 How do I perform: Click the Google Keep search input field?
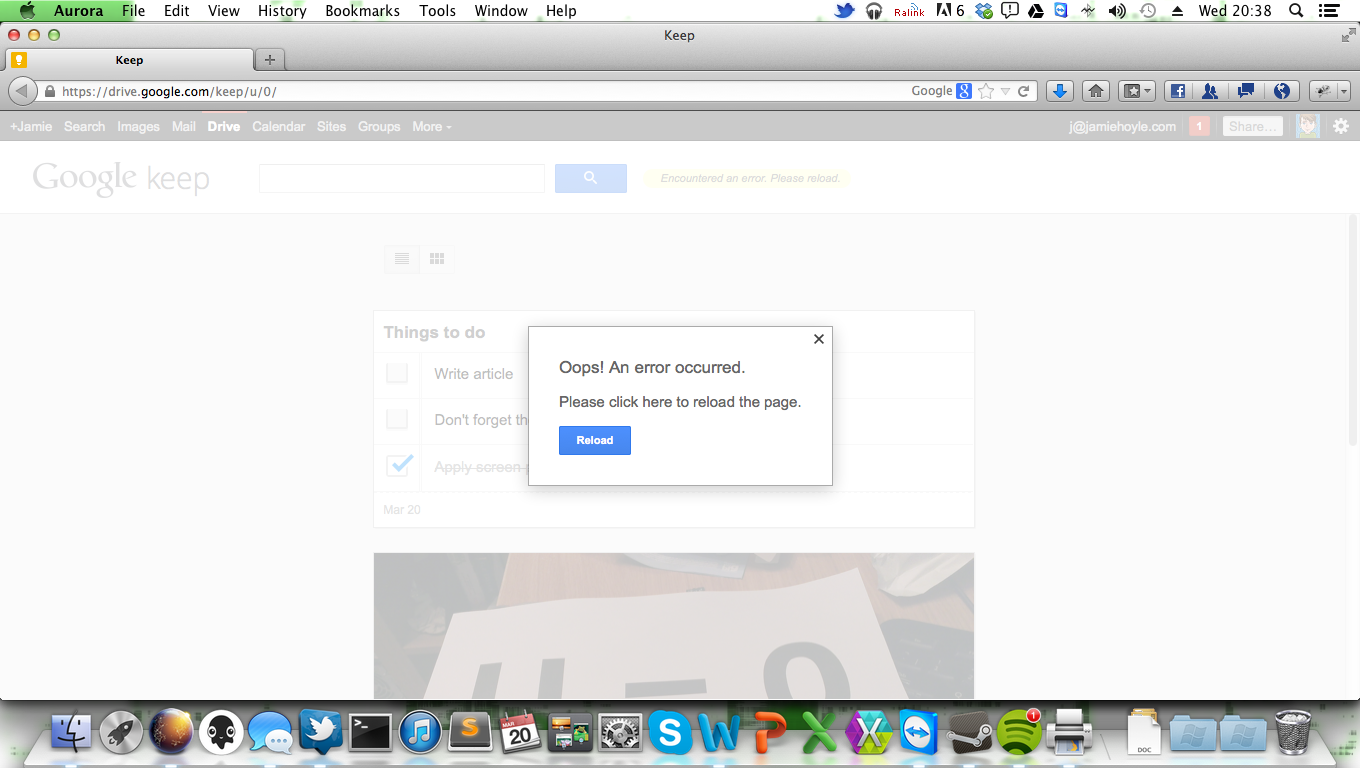(x=402, y=178)
